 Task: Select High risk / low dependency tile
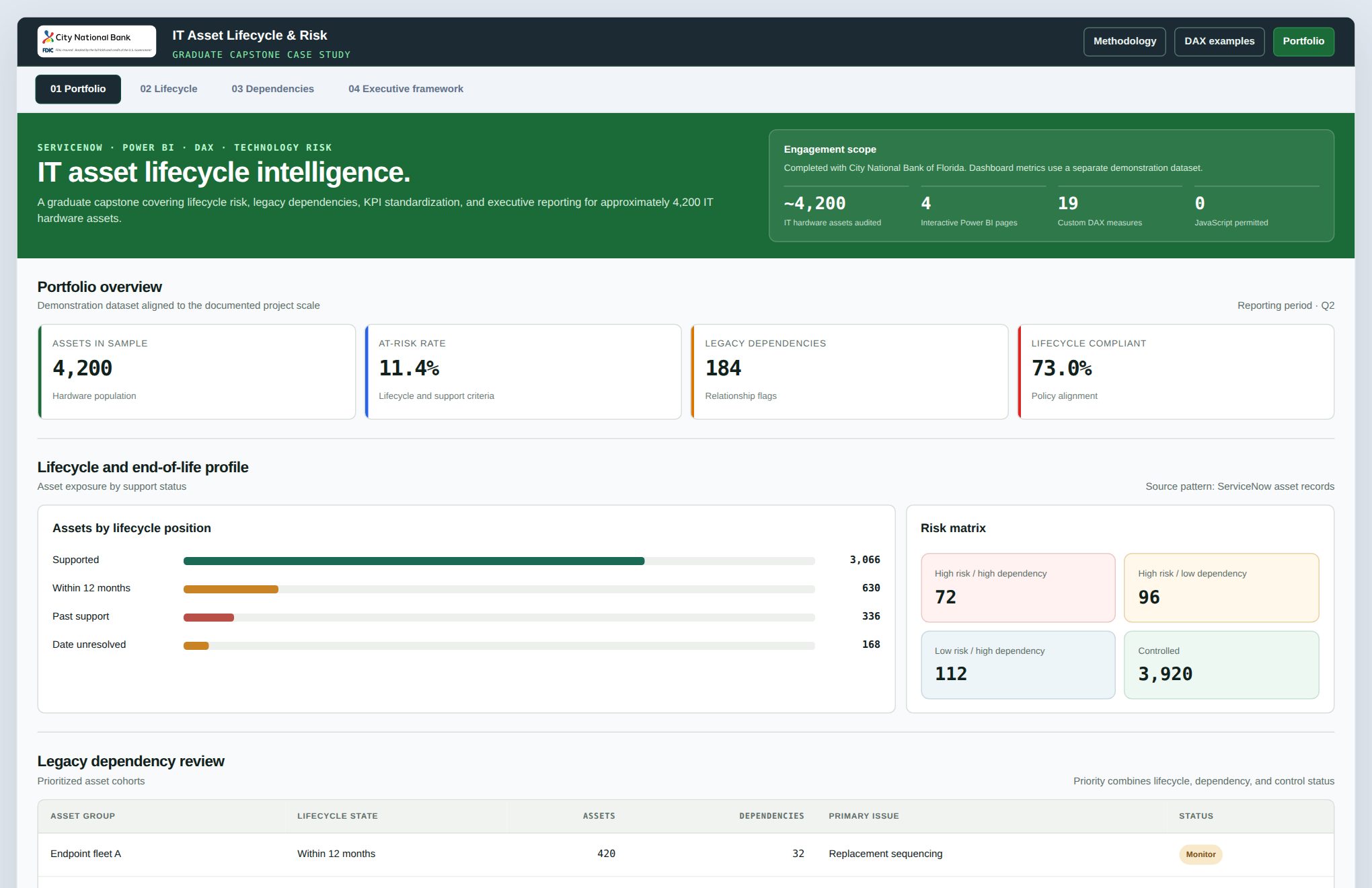1221,588
